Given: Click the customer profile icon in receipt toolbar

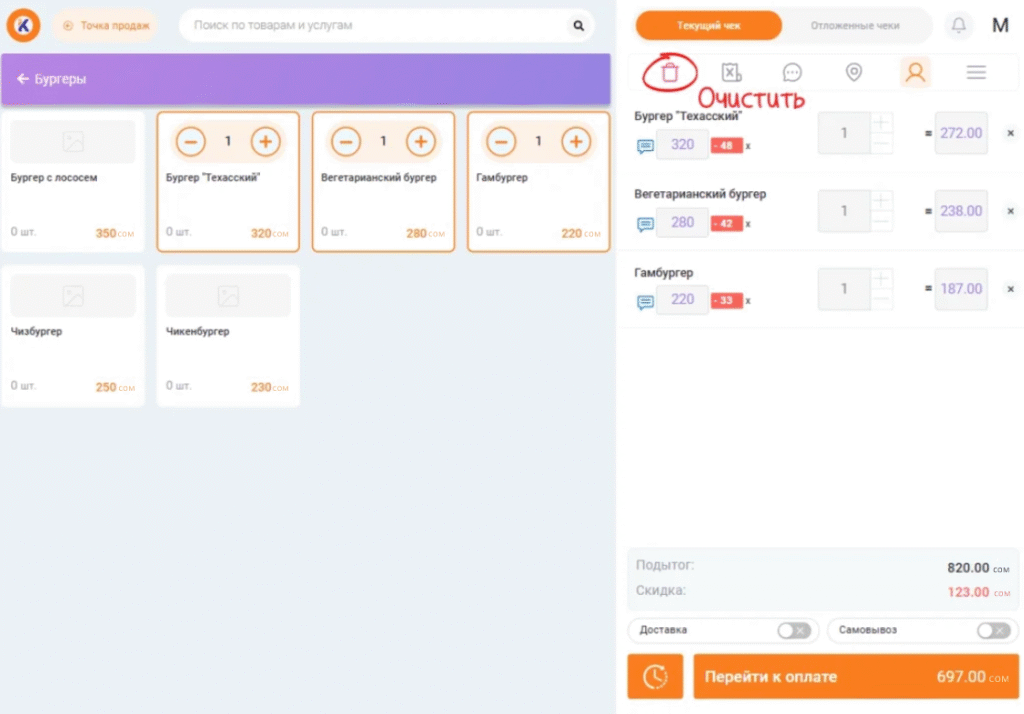Looking at the screenshot, I should (x=915, y=72).
